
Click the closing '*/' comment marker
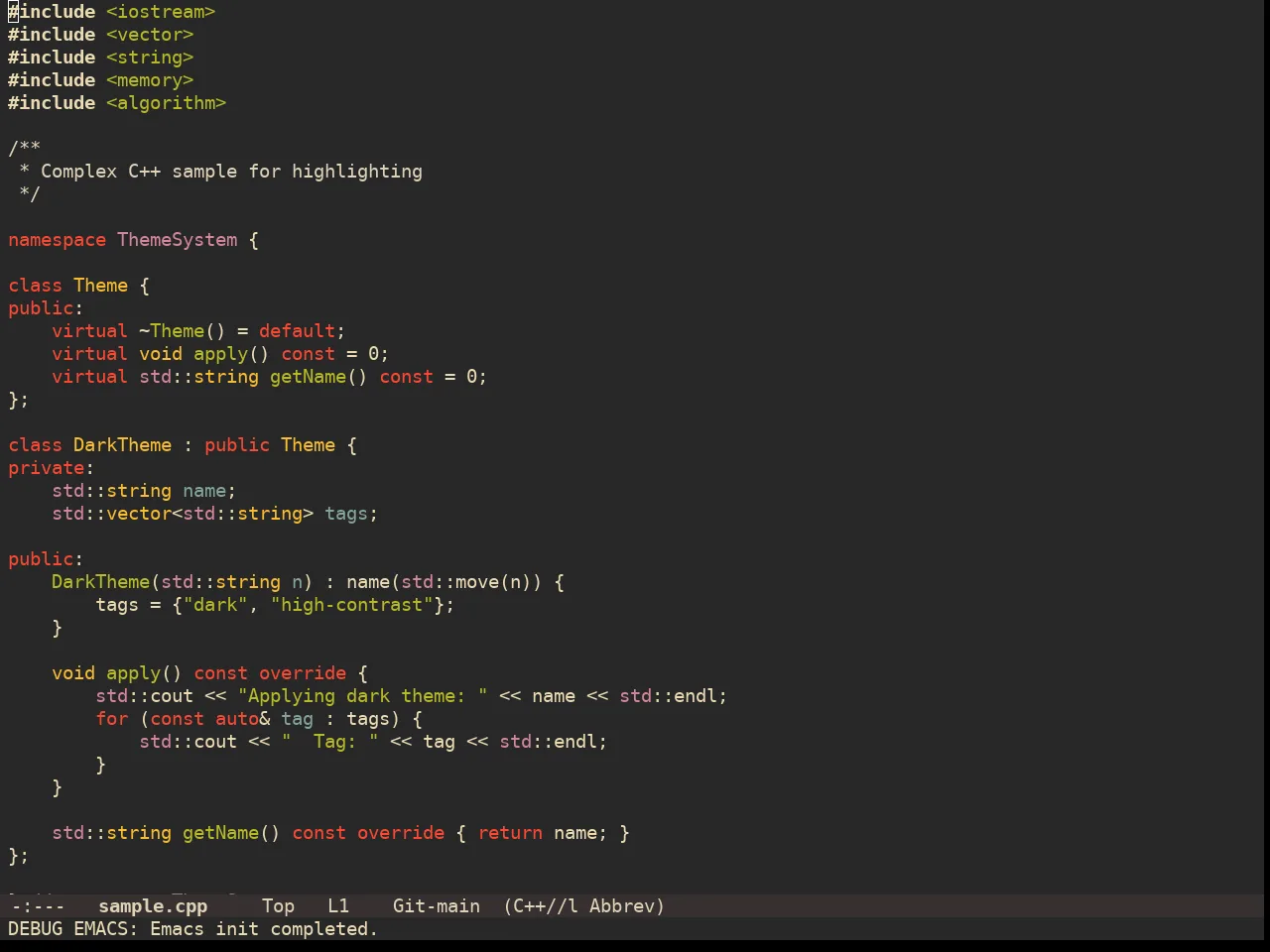pyautogui.click(x=30, y=194)
